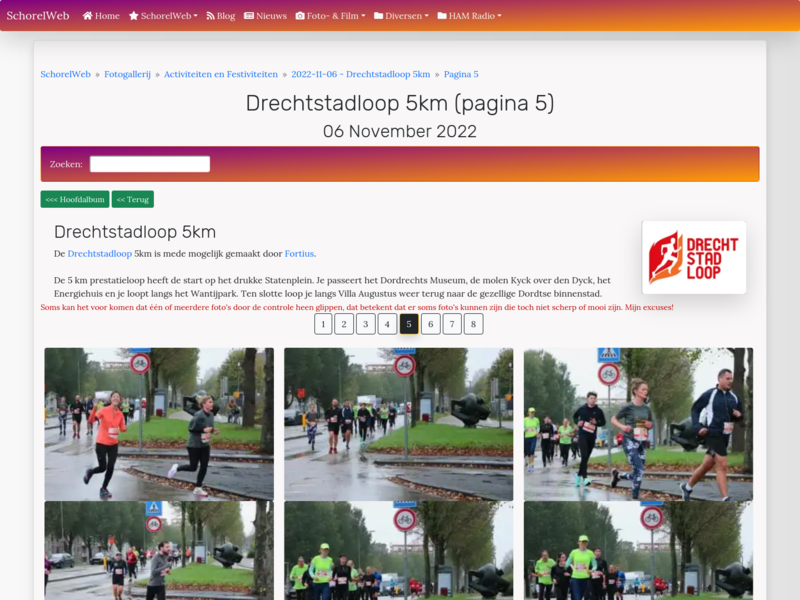This screenshot has height=600, width=800.
Task: Open 2022-11-06 - Drechtstadloop 5km breadcrumb
Action: pyautogui.click(x=361, y=74)
